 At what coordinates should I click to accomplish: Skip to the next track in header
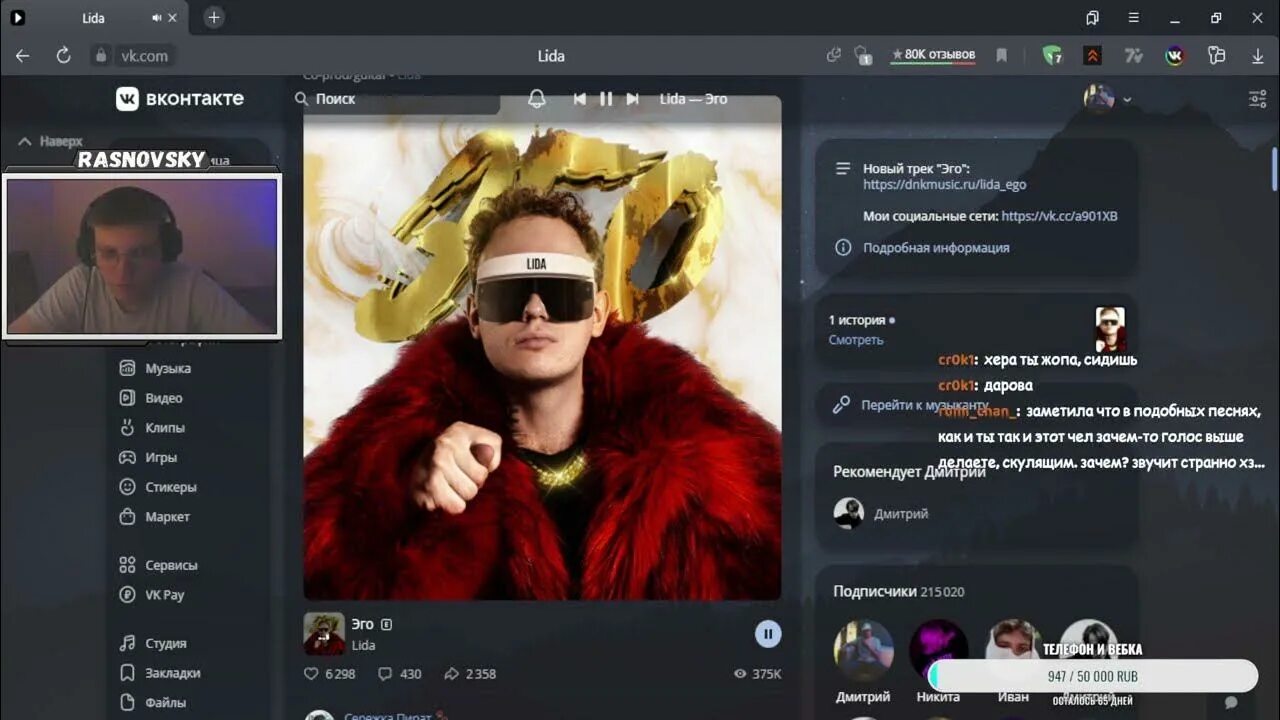point(632,99)
